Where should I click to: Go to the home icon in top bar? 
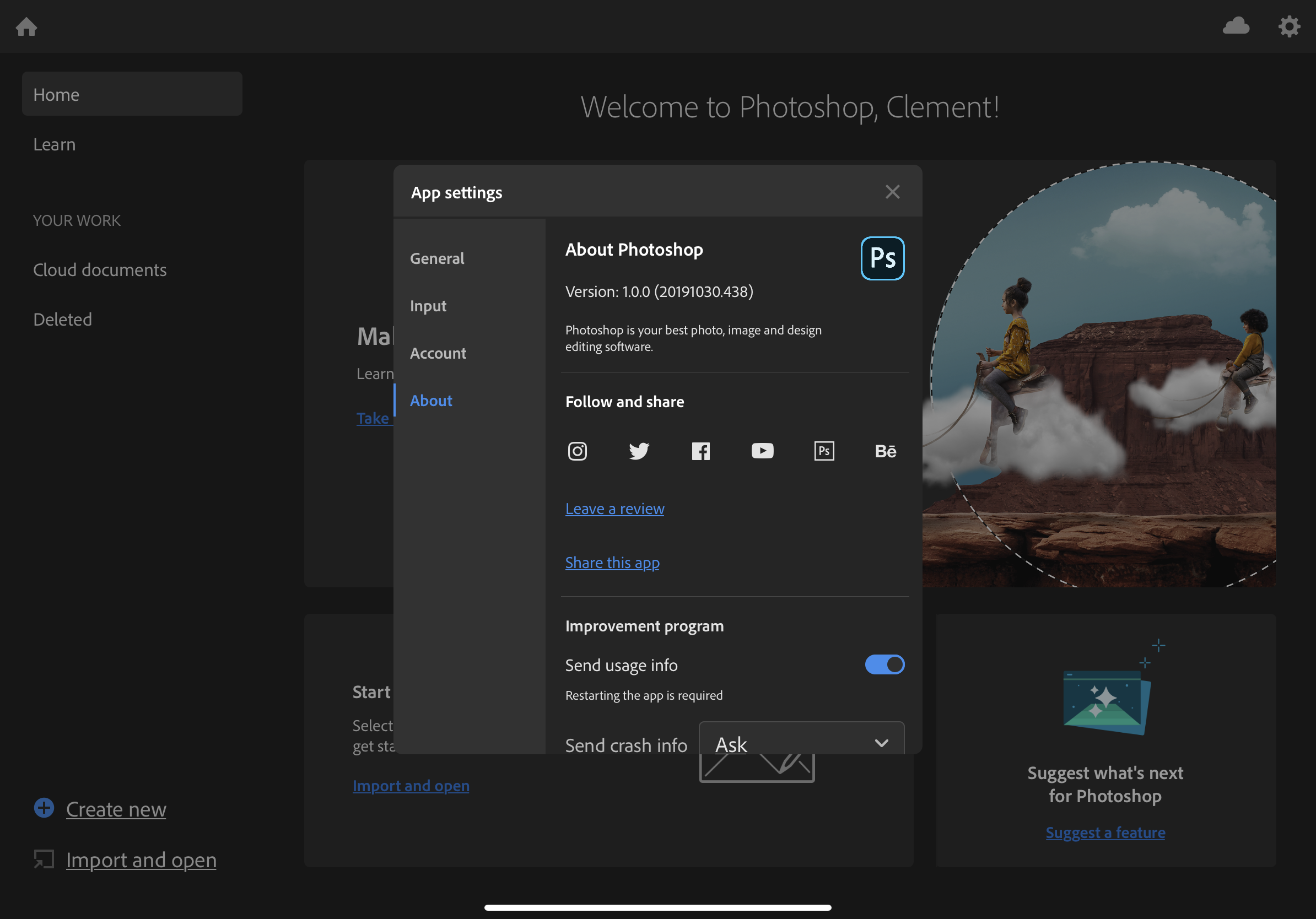(26, 26)
